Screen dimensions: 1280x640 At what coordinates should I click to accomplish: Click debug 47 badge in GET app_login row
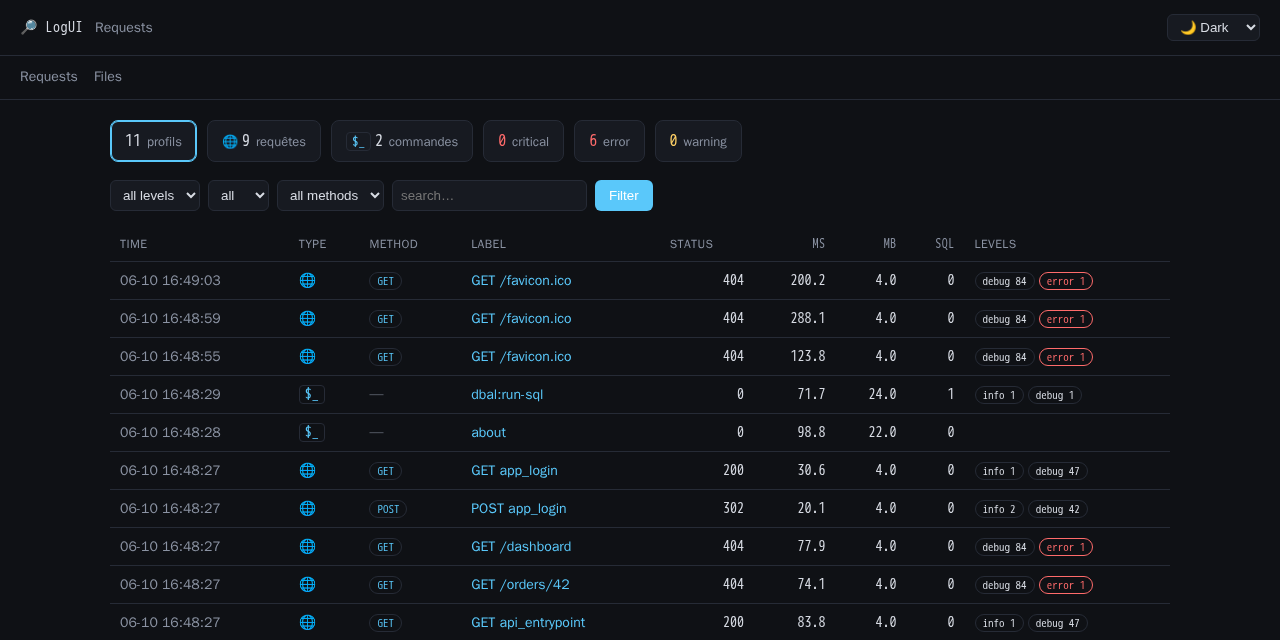(x=1058, y=471)
